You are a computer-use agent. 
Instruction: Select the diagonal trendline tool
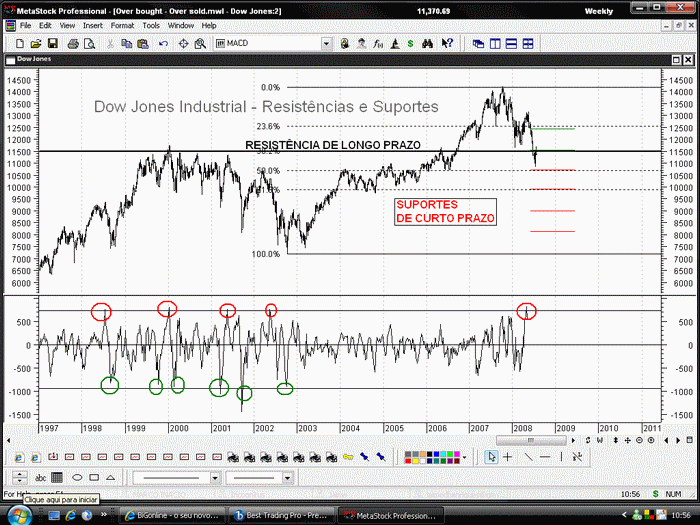pyautogui.click(x=528, y=457)
